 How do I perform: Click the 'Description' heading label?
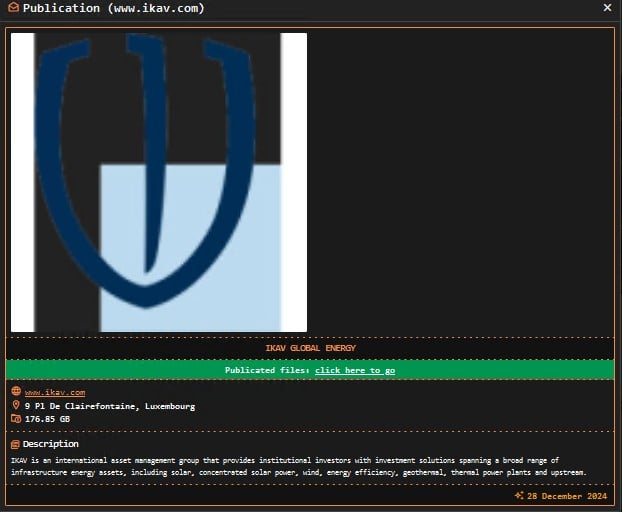(50, 444)
